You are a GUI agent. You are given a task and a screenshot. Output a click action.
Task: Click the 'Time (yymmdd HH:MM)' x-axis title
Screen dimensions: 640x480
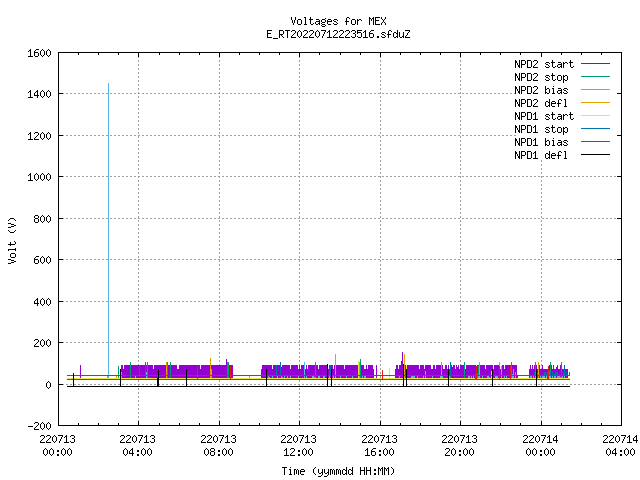pyautogui.click(x=338, y=471)
